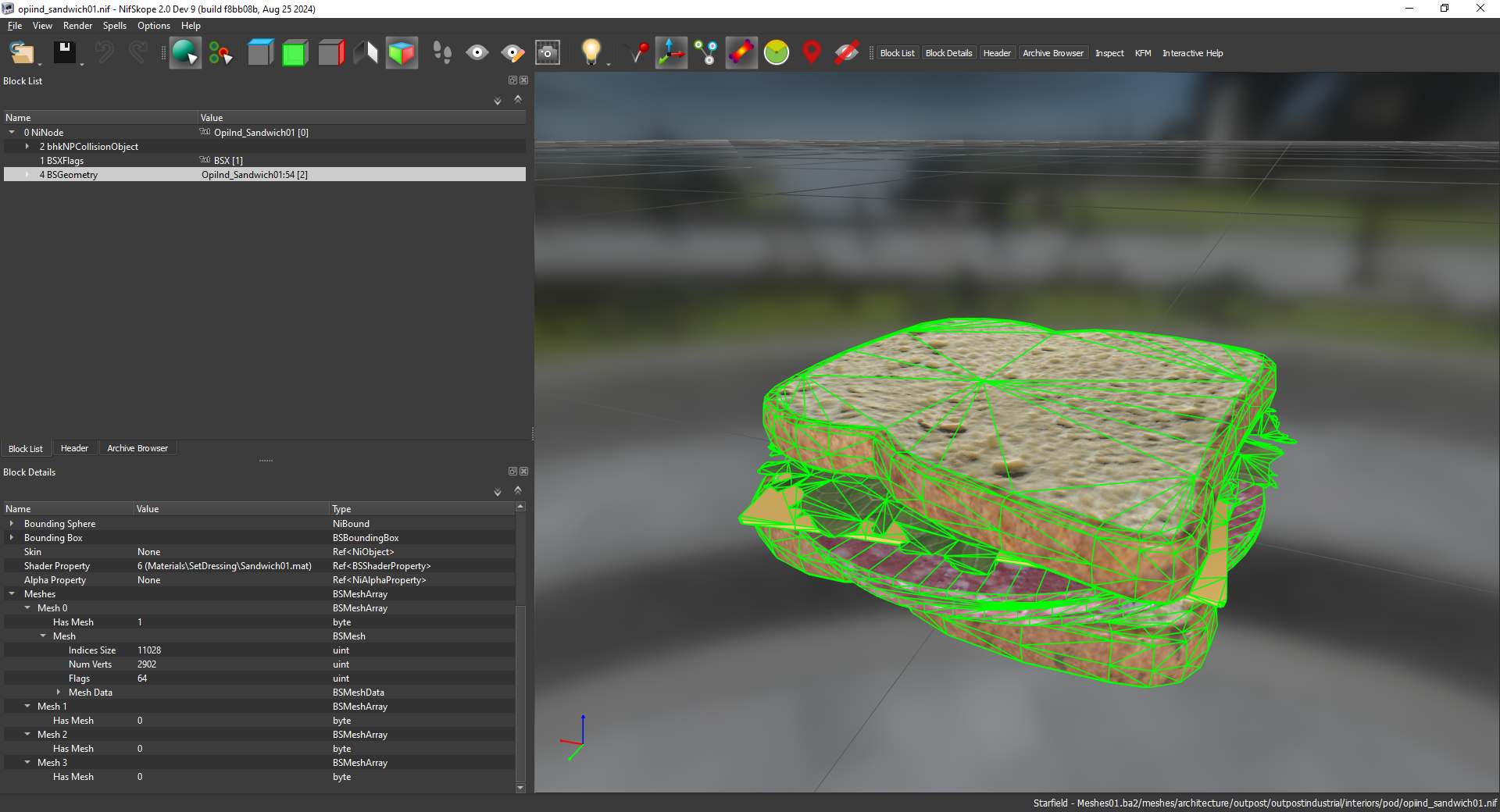Screen dimensions: 1500x812
Task: Toggle the colorful bone collision icon
Action: coord(741,53)
